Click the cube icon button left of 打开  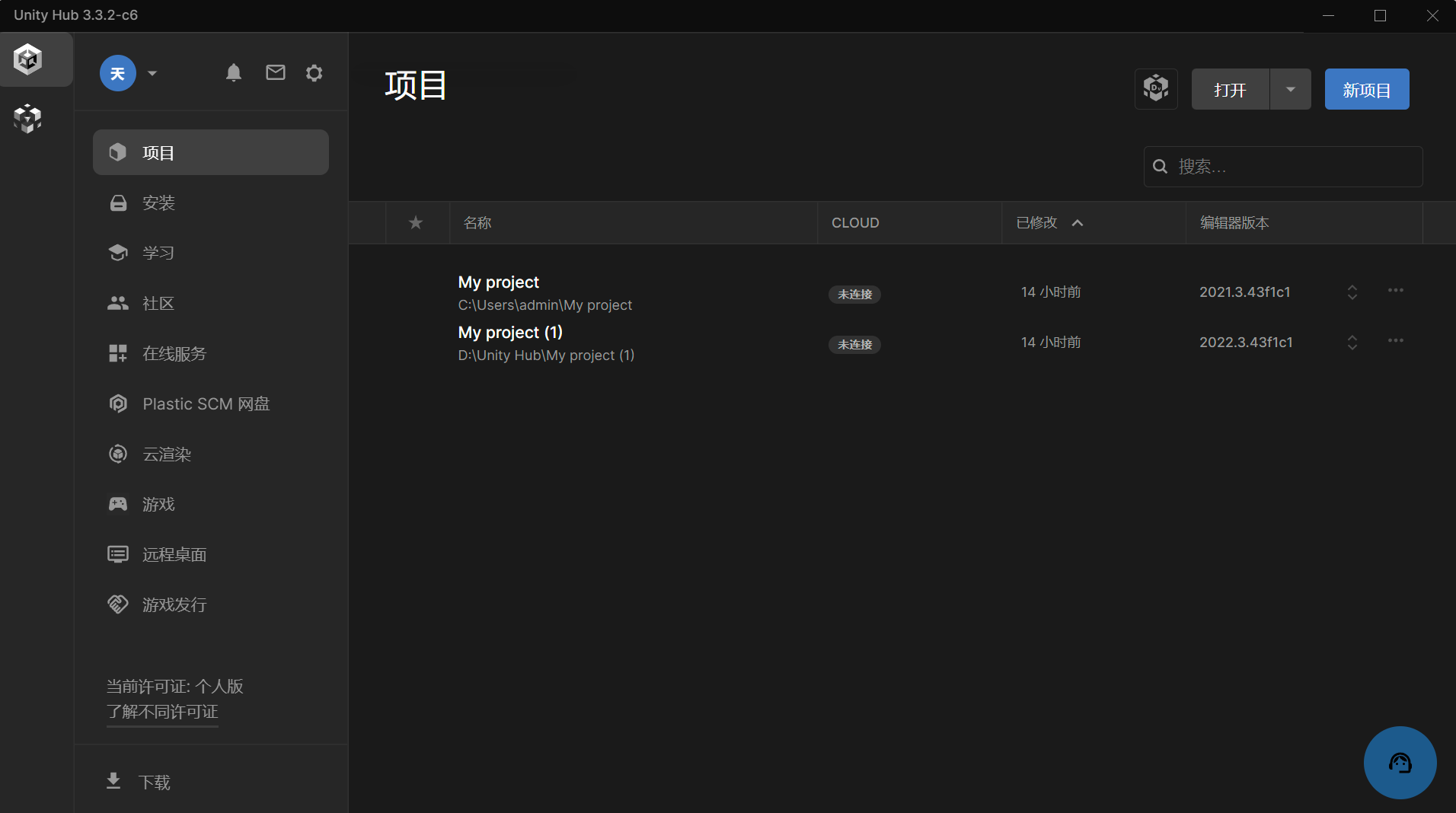click(x=1156, y=89)
